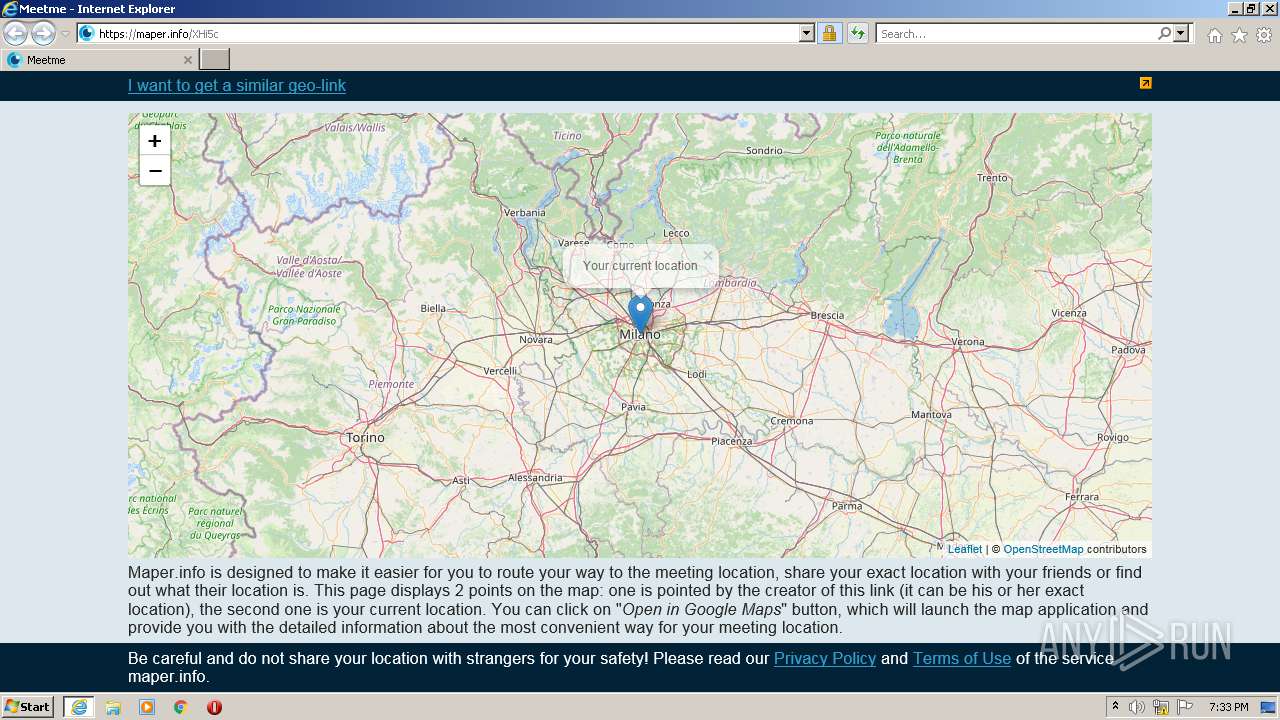The image size is (1280, 720).
Task: Open the Home page icon
Action: [x=1214, y=35]
